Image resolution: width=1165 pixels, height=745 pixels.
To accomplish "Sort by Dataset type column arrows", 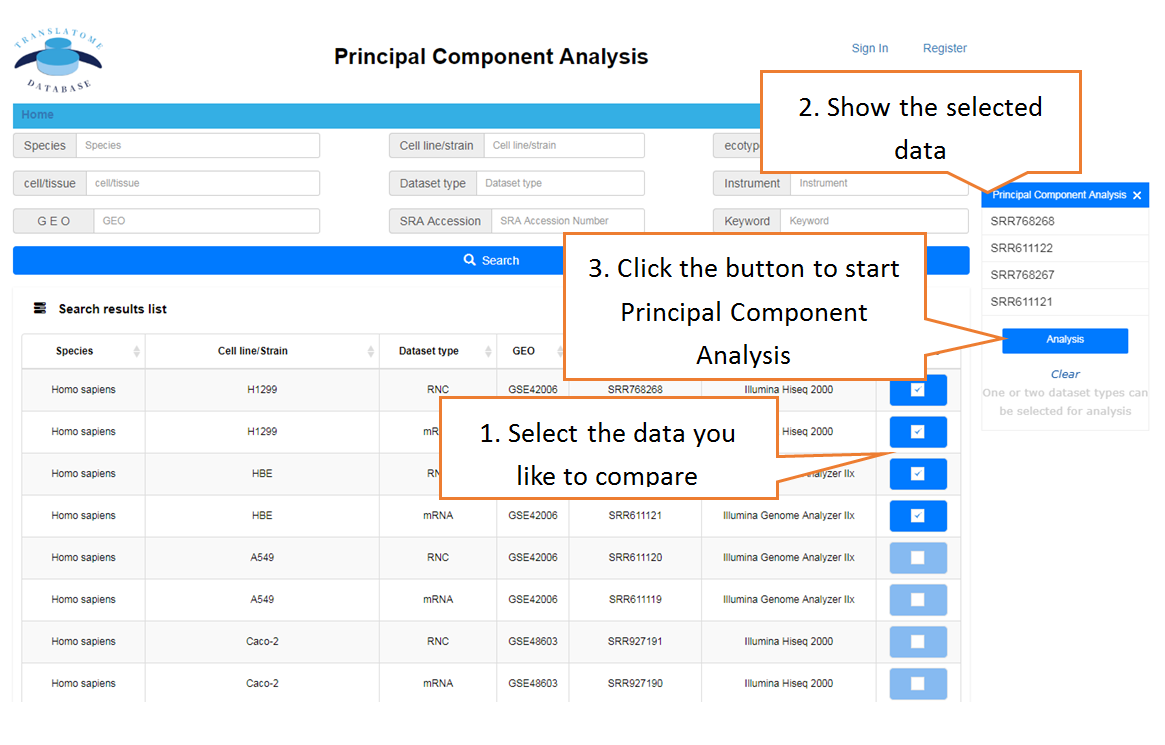I will click(488, 351).
